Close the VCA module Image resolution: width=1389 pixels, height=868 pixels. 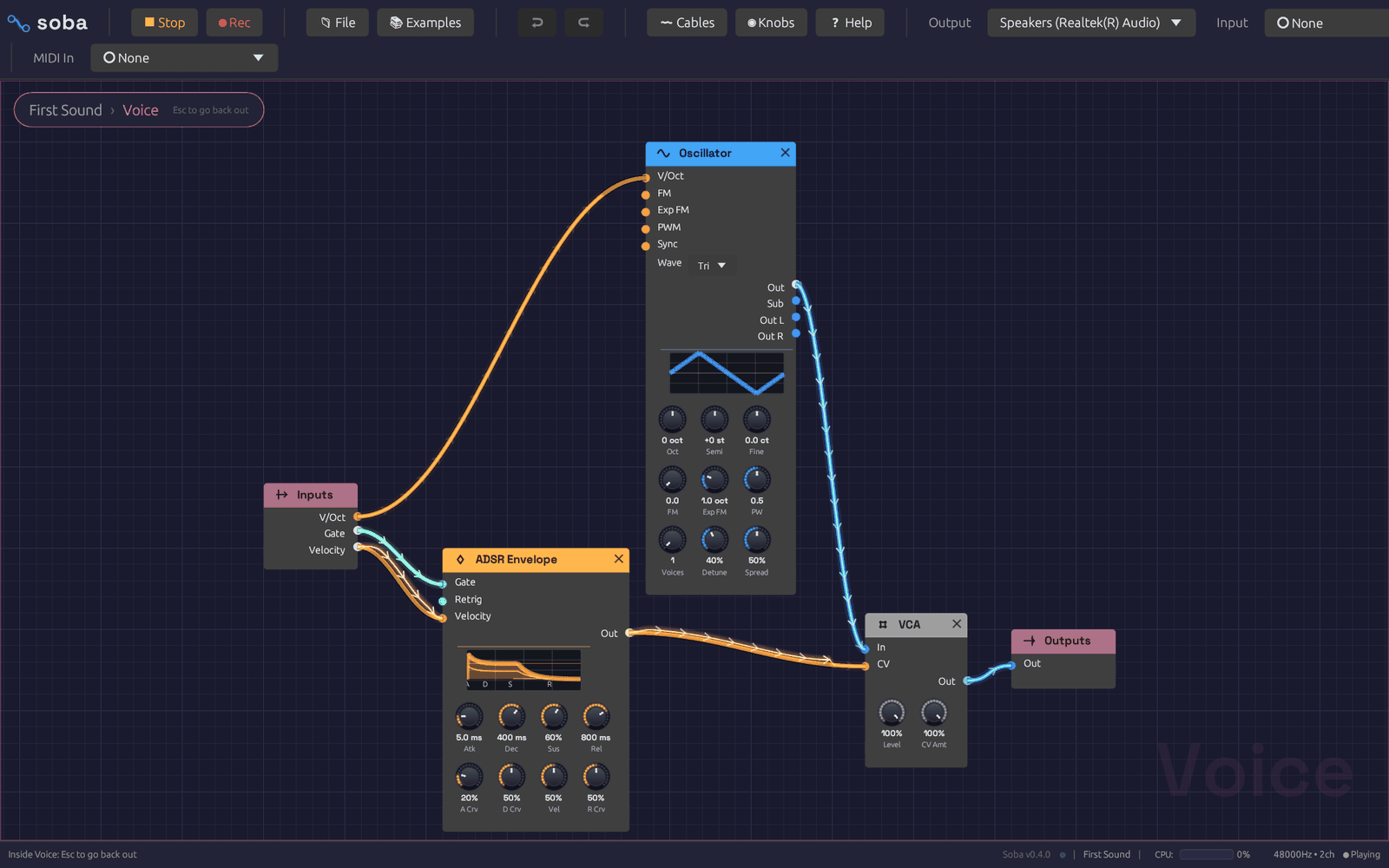[956, 624]
